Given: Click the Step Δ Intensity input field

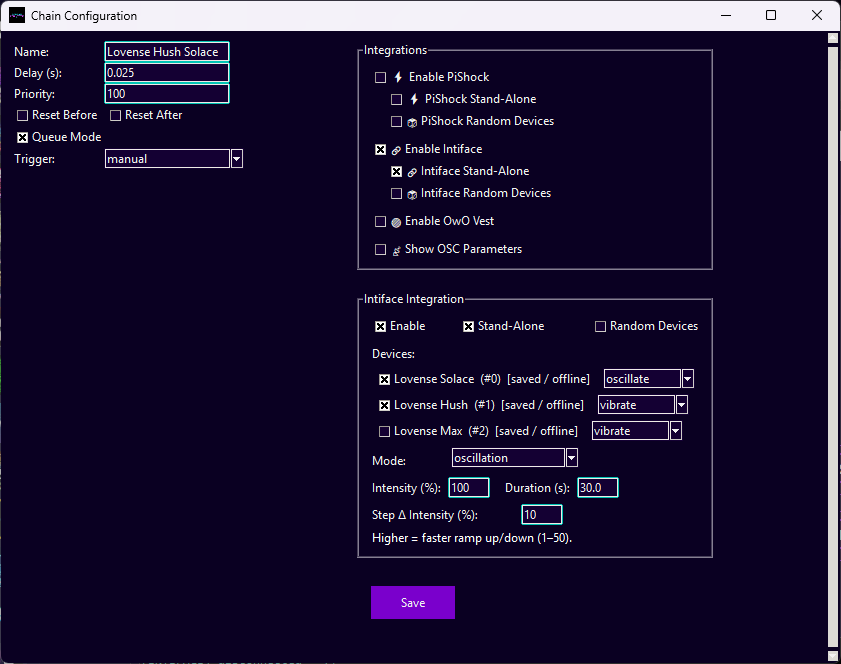Looking at the screenshot, I should 542,514.
